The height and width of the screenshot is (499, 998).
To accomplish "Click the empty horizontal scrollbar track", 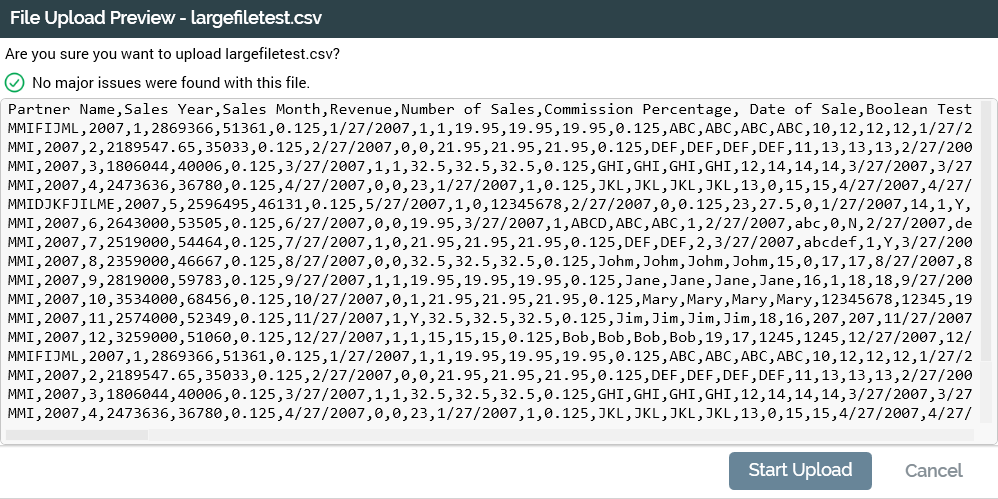I will [560, 435].
